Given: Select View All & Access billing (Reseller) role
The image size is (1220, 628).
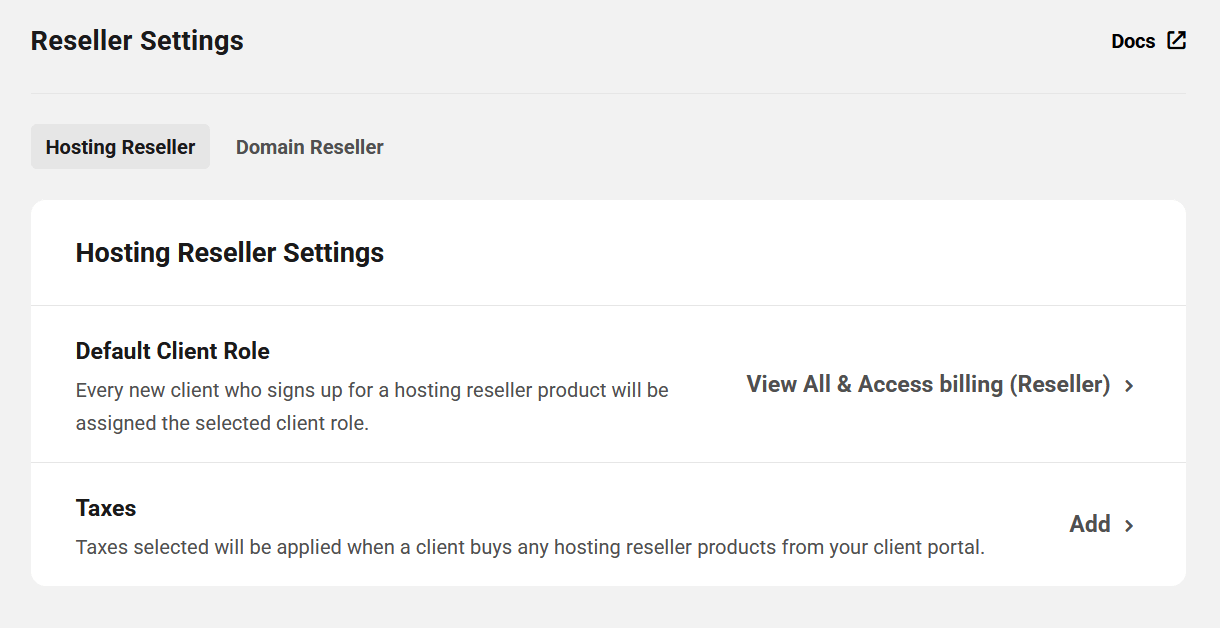Looking at the screenshot, I should 928,384.
